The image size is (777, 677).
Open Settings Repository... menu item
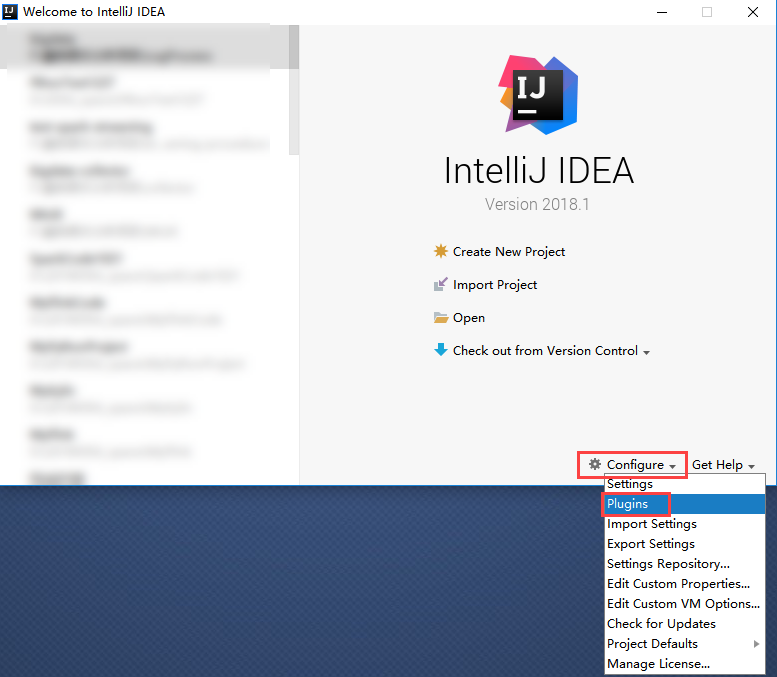[685, 564]
